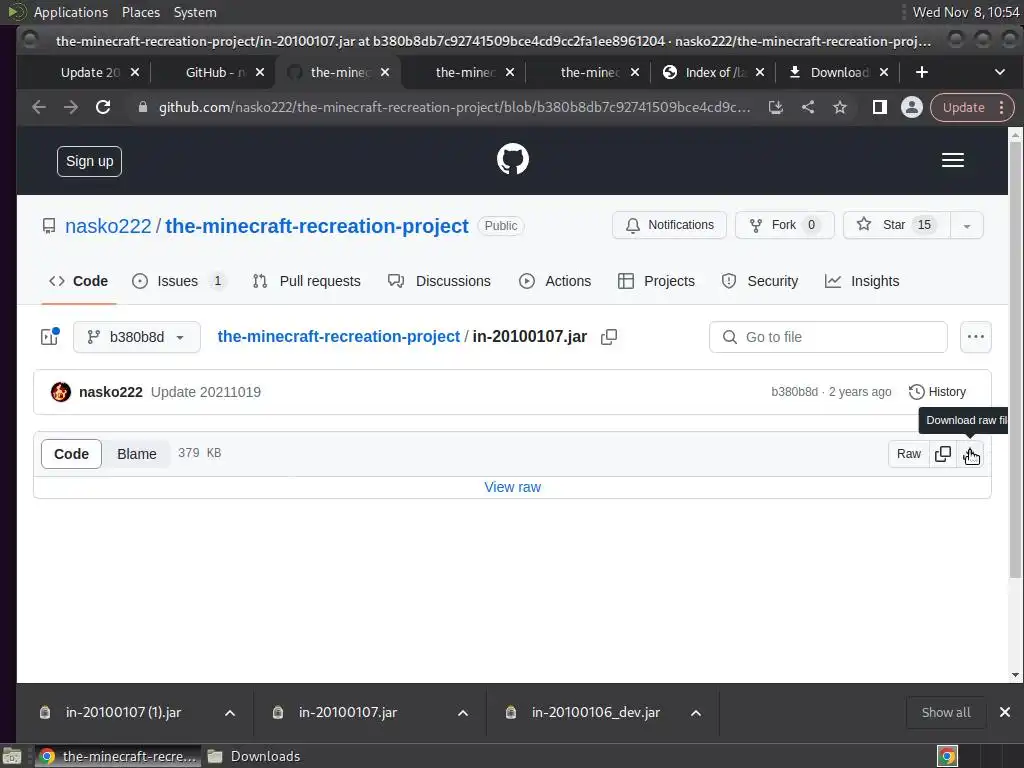The width and height of the screenshot is (1024, 768).
Task: Expand options for in-20100106_dev.jar download
Action: [x=696, y=712]
